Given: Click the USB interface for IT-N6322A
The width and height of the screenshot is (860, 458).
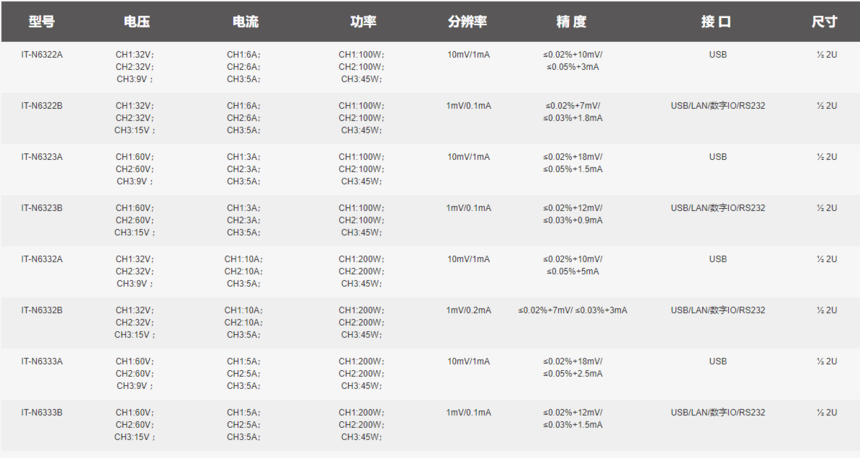Looking at the screenshot, I should tap(717, 55).
